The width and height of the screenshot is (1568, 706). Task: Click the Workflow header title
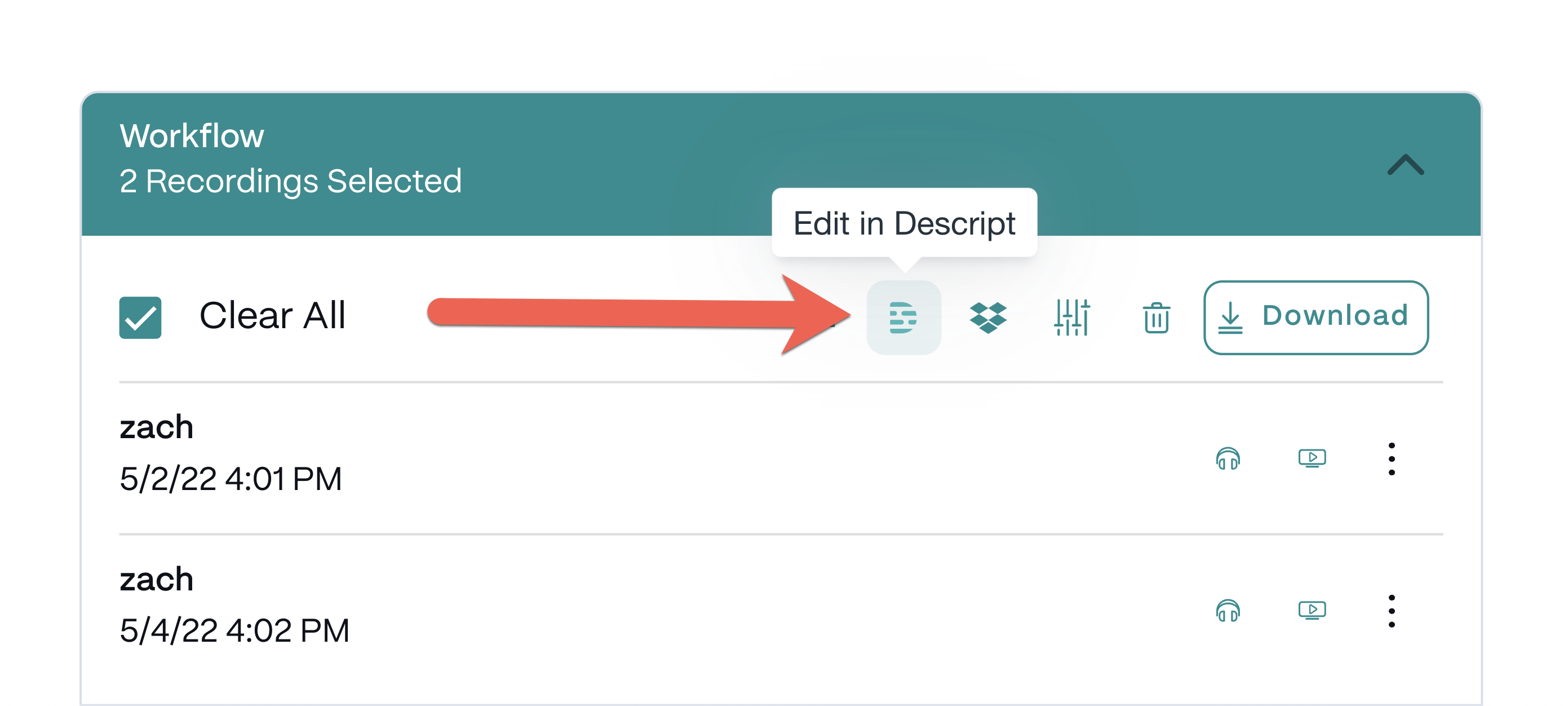192,135
